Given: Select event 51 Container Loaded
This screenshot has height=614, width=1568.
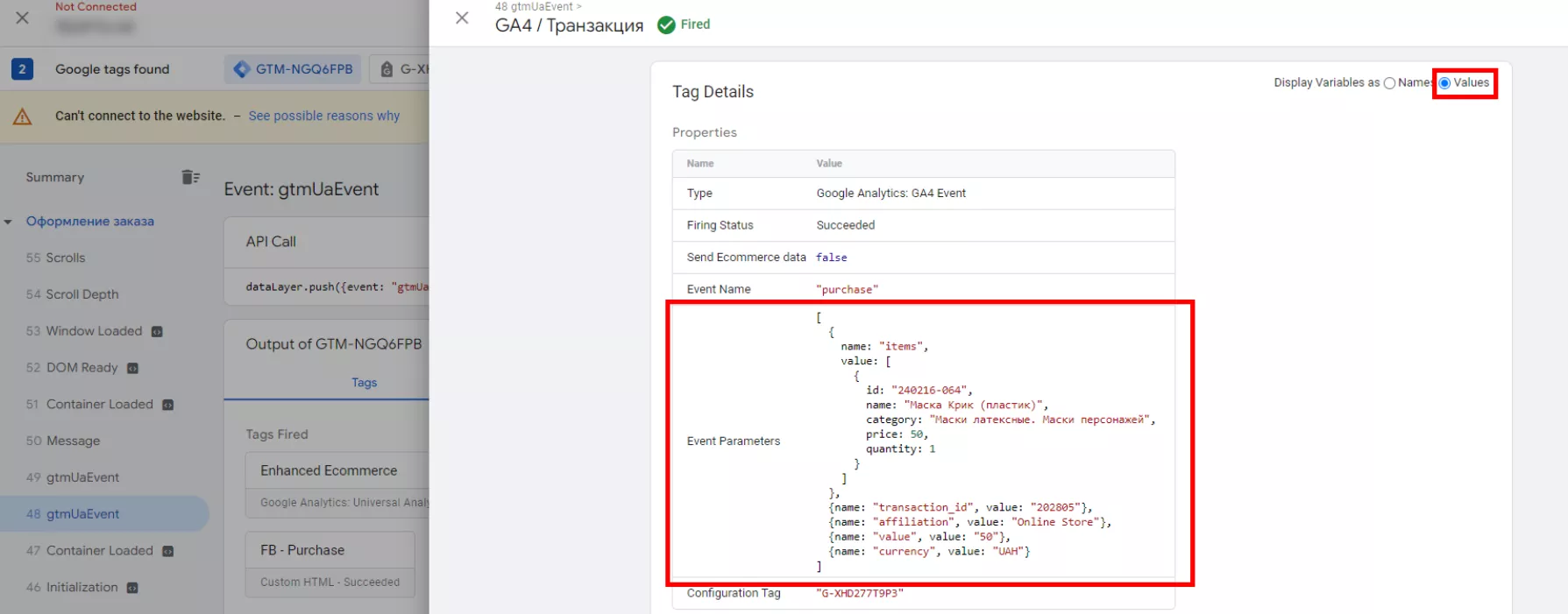Looking at the screenshot, I should (x=89, y=405).
